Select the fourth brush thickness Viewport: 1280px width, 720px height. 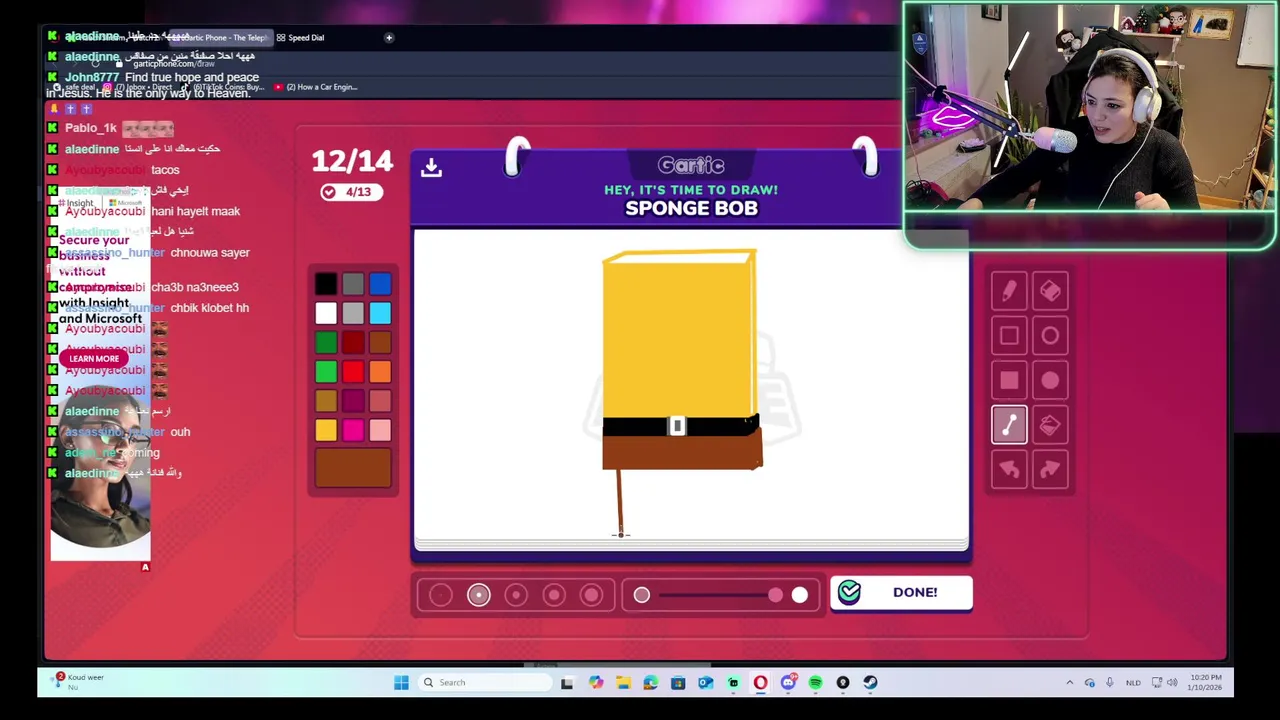click(x=554, y=595)
